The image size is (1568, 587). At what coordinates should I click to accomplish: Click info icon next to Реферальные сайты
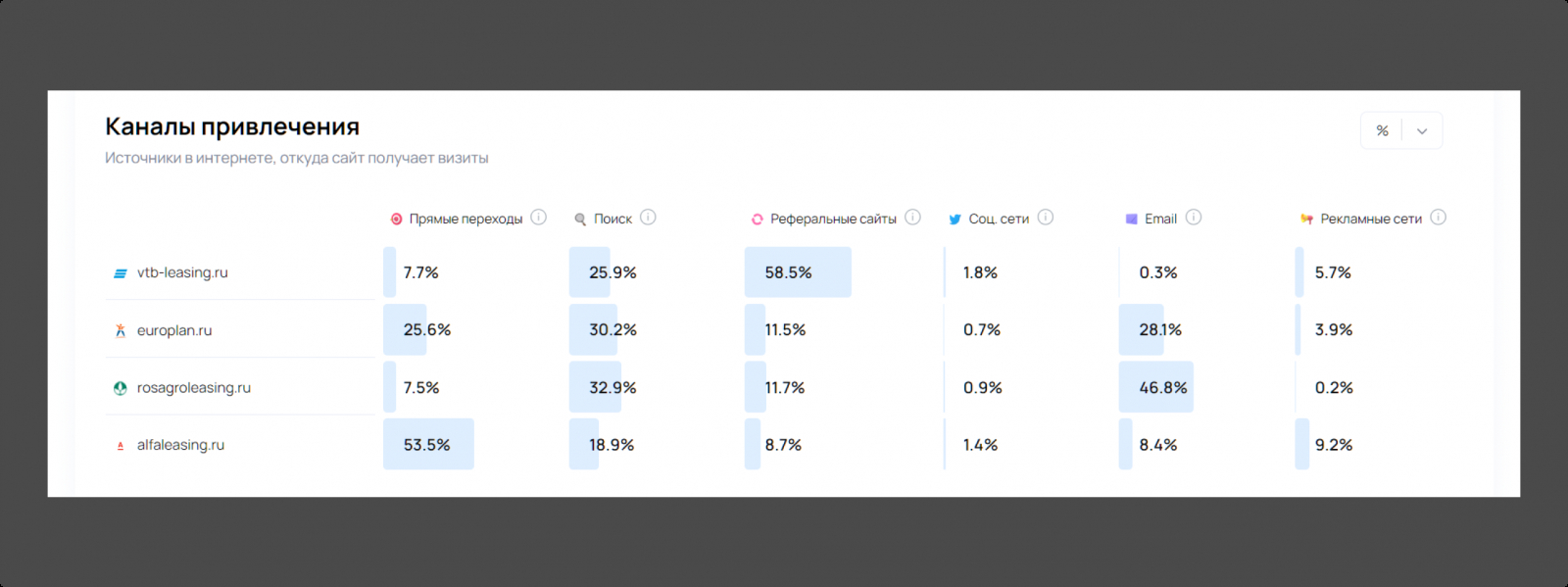coord(912,218)
